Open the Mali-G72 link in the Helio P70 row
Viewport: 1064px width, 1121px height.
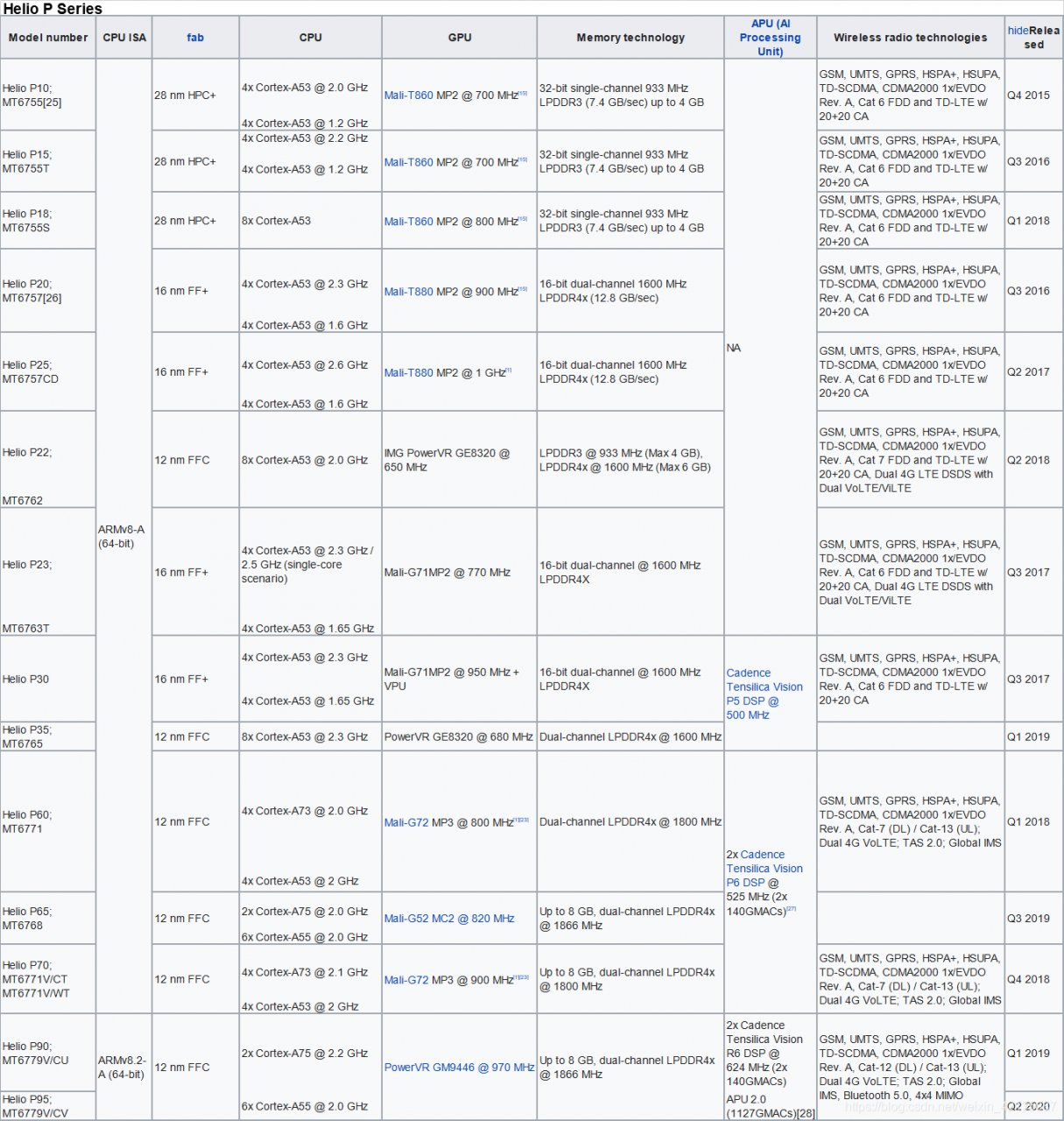tap(406, 980)
